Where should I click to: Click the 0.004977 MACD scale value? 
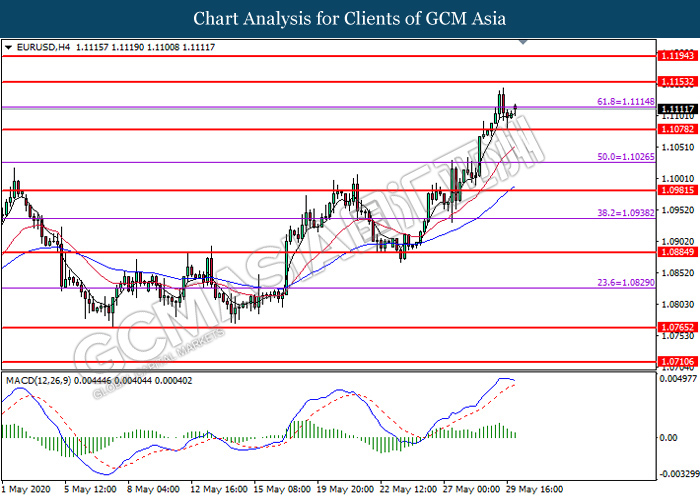pyautogui.click(x=677, y=378)
